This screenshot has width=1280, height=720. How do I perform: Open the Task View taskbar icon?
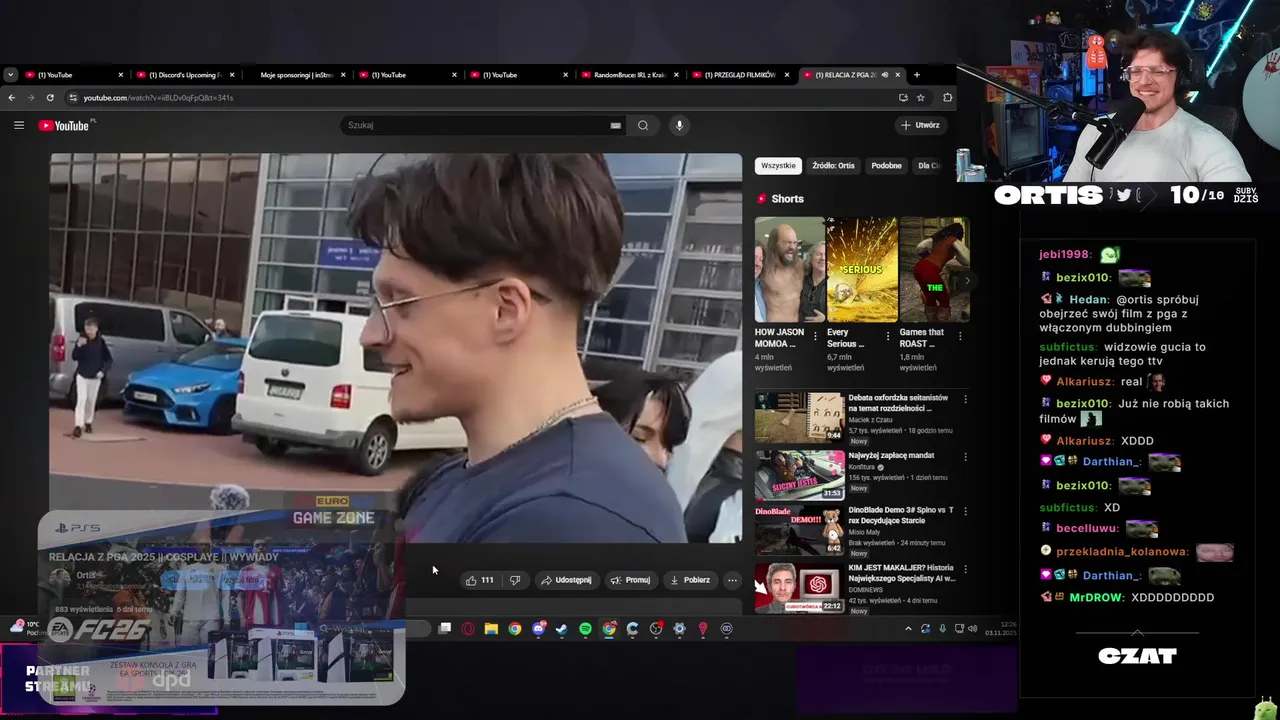[445, 628]
